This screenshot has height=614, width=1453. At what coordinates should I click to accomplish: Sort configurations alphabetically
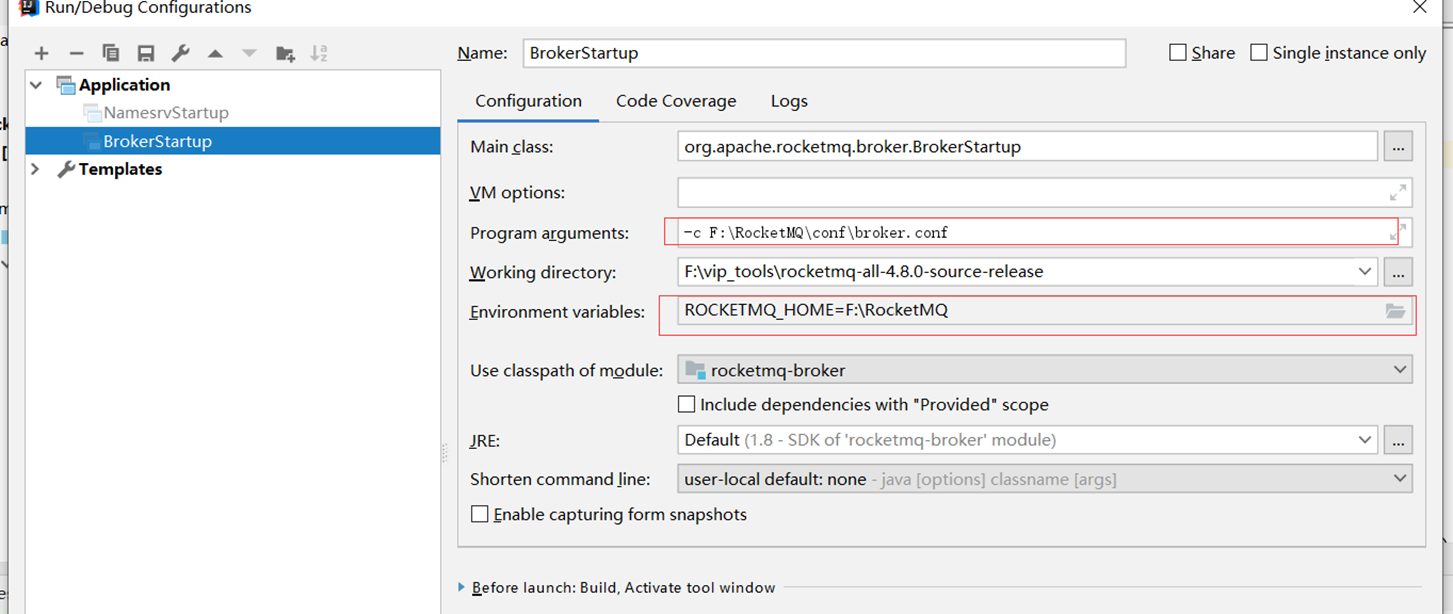coord(319,54)
